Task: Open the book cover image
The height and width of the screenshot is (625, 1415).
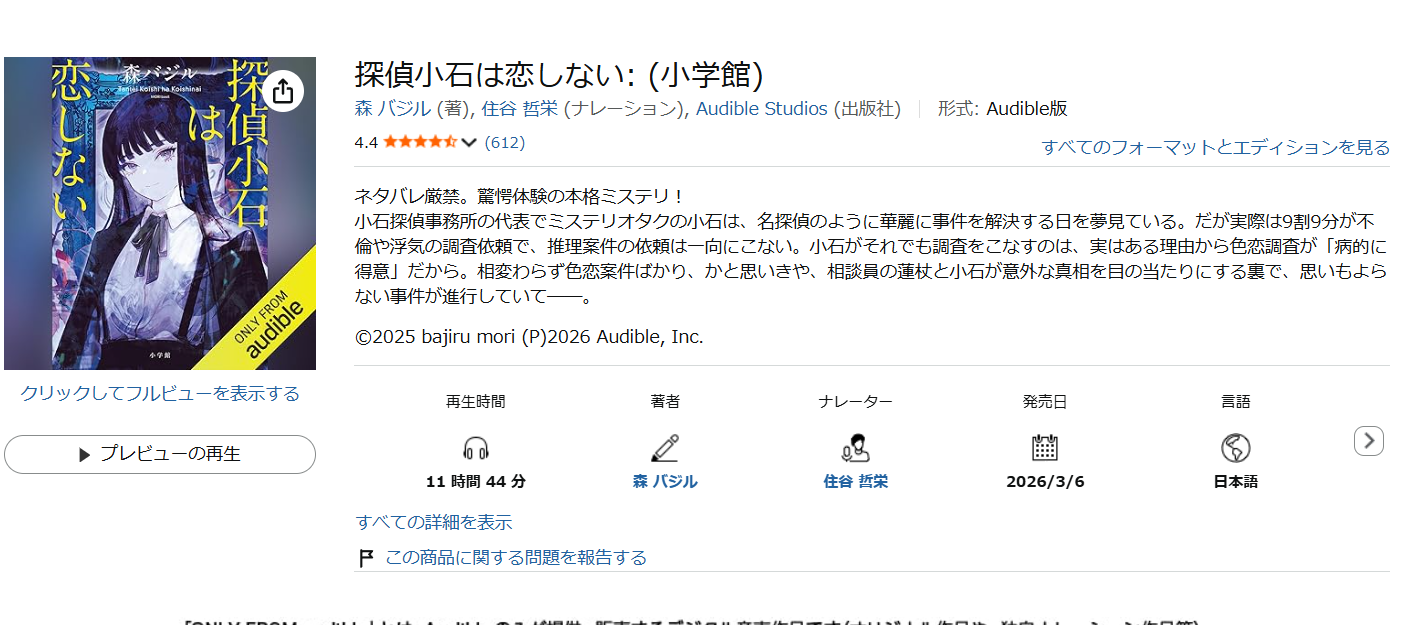Action: (x=160, y=213)
